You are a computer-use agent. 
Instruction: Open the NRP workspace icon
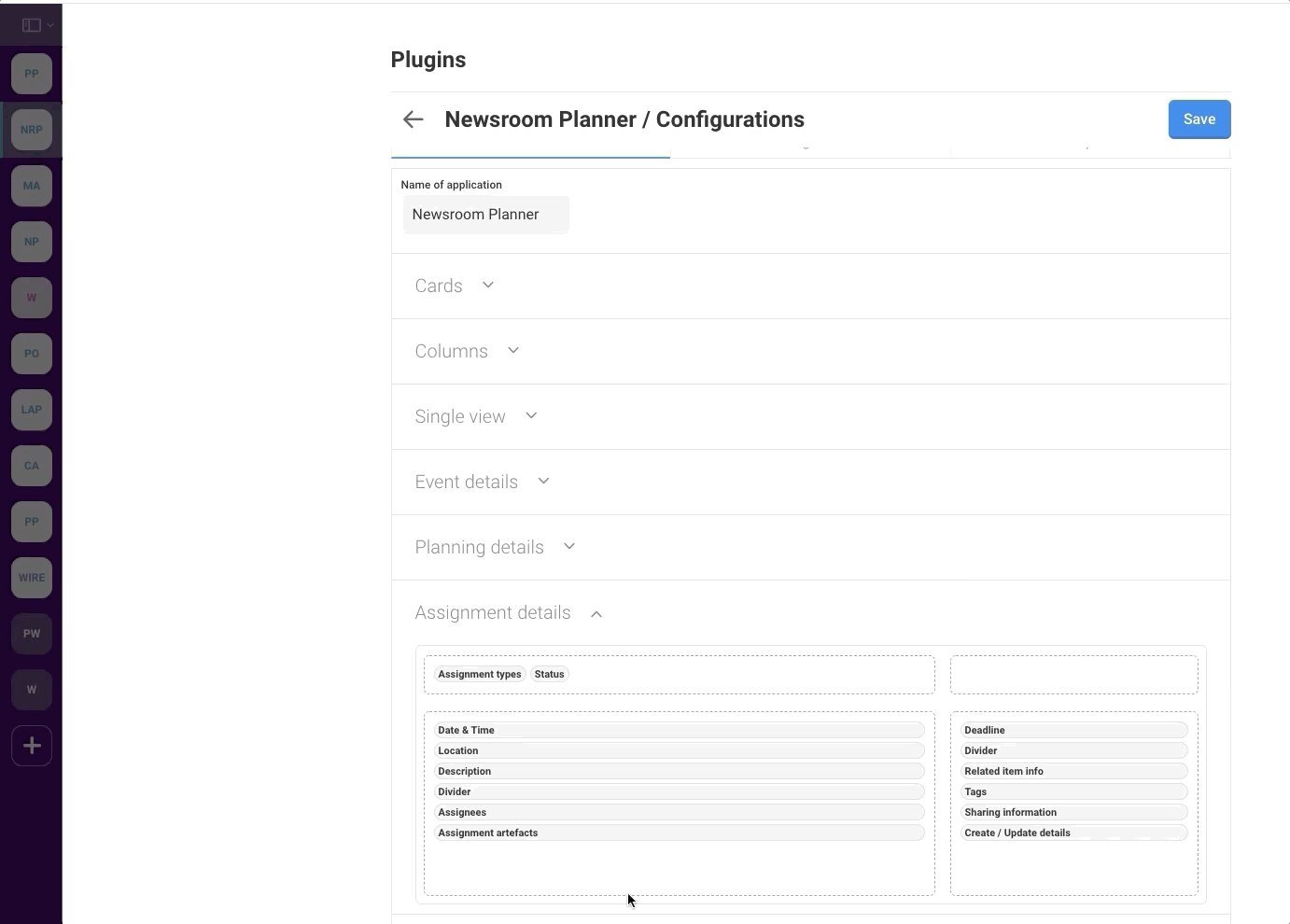[x=32, y=130]
